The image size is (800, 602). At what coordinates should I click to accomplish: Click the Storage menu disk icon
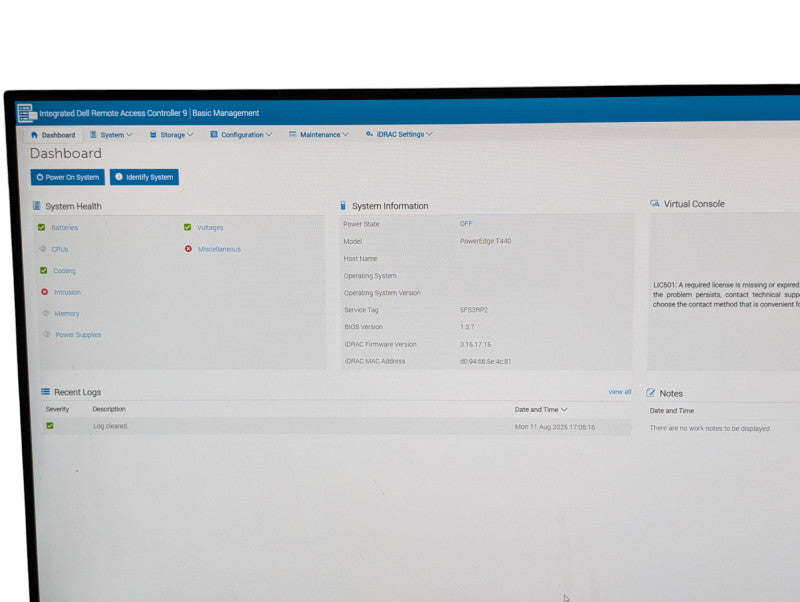point(153,135)
